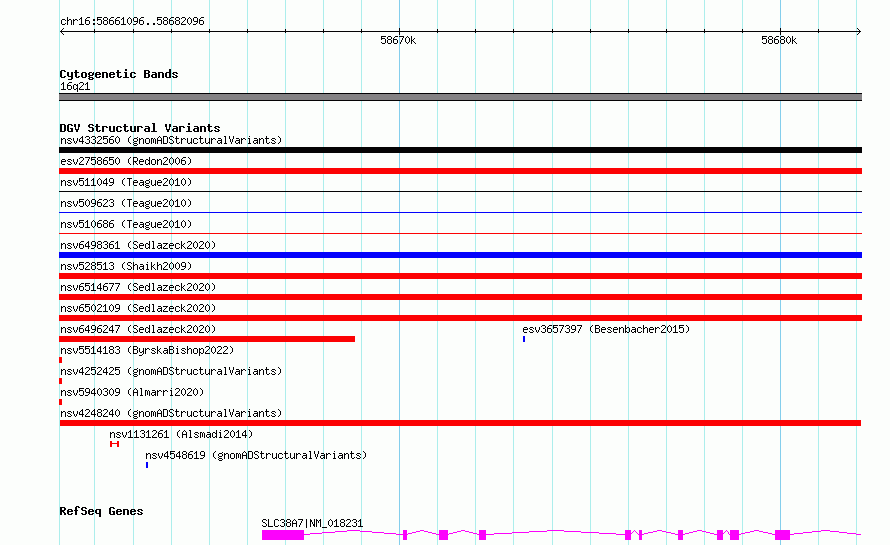Open nsv509623 (Teague2010) variant label
890x545 pixels.
coord(126,203)
